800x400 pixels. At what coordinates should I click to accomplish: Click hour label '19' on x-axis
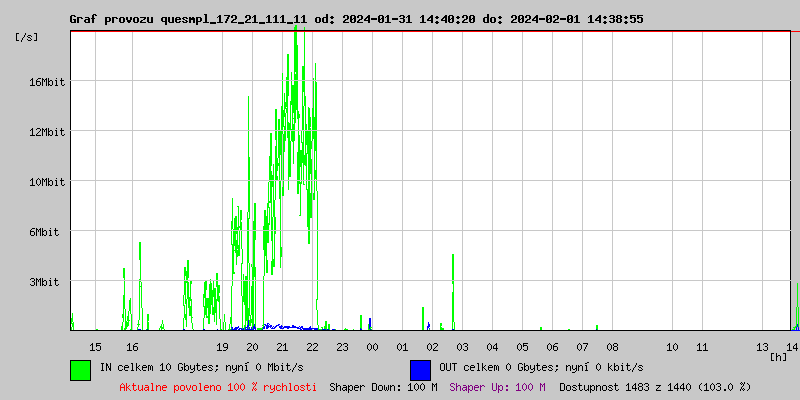click(222, 347)
